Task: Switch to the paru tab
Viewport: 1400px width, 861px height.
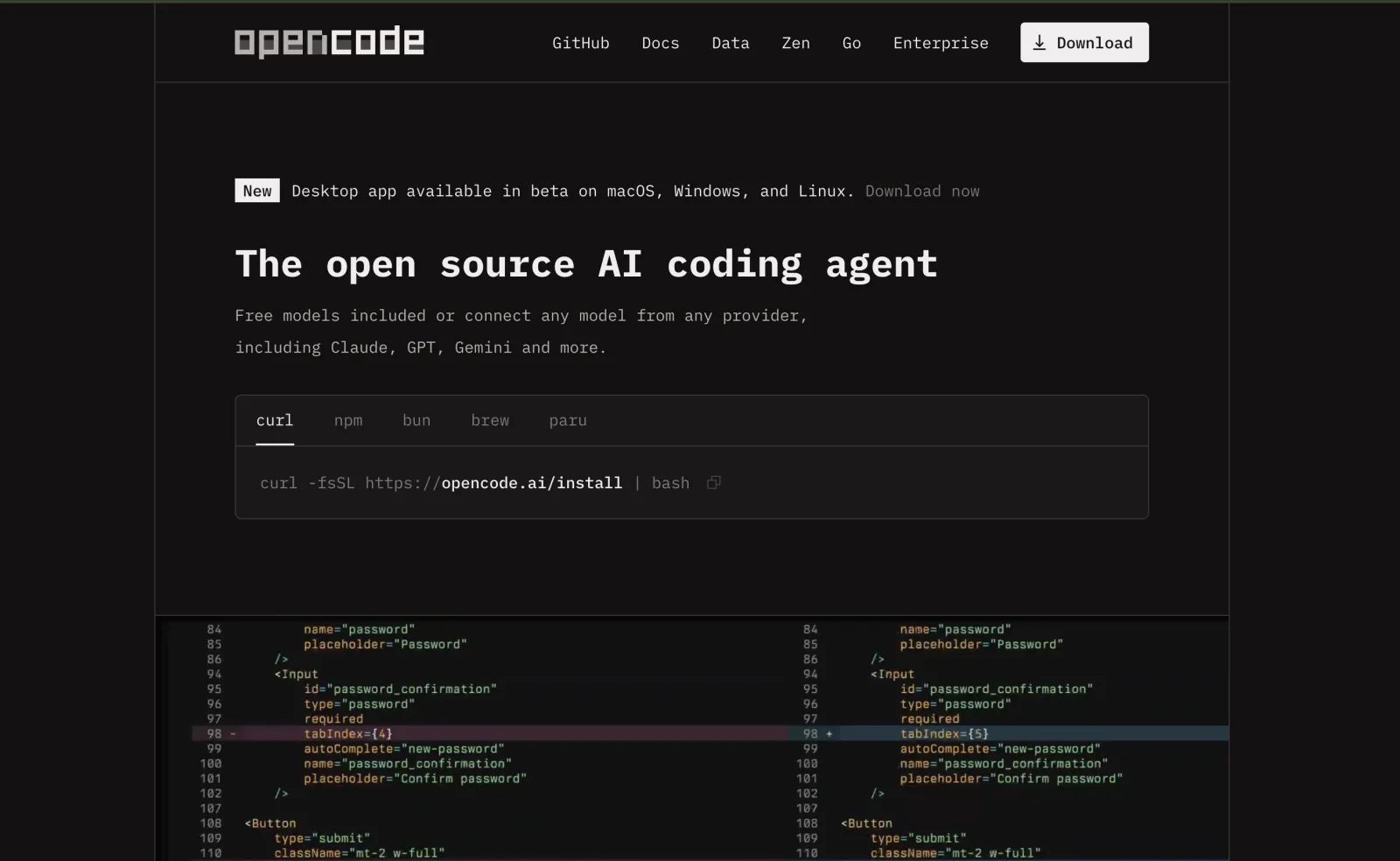Action: [568, 421]
